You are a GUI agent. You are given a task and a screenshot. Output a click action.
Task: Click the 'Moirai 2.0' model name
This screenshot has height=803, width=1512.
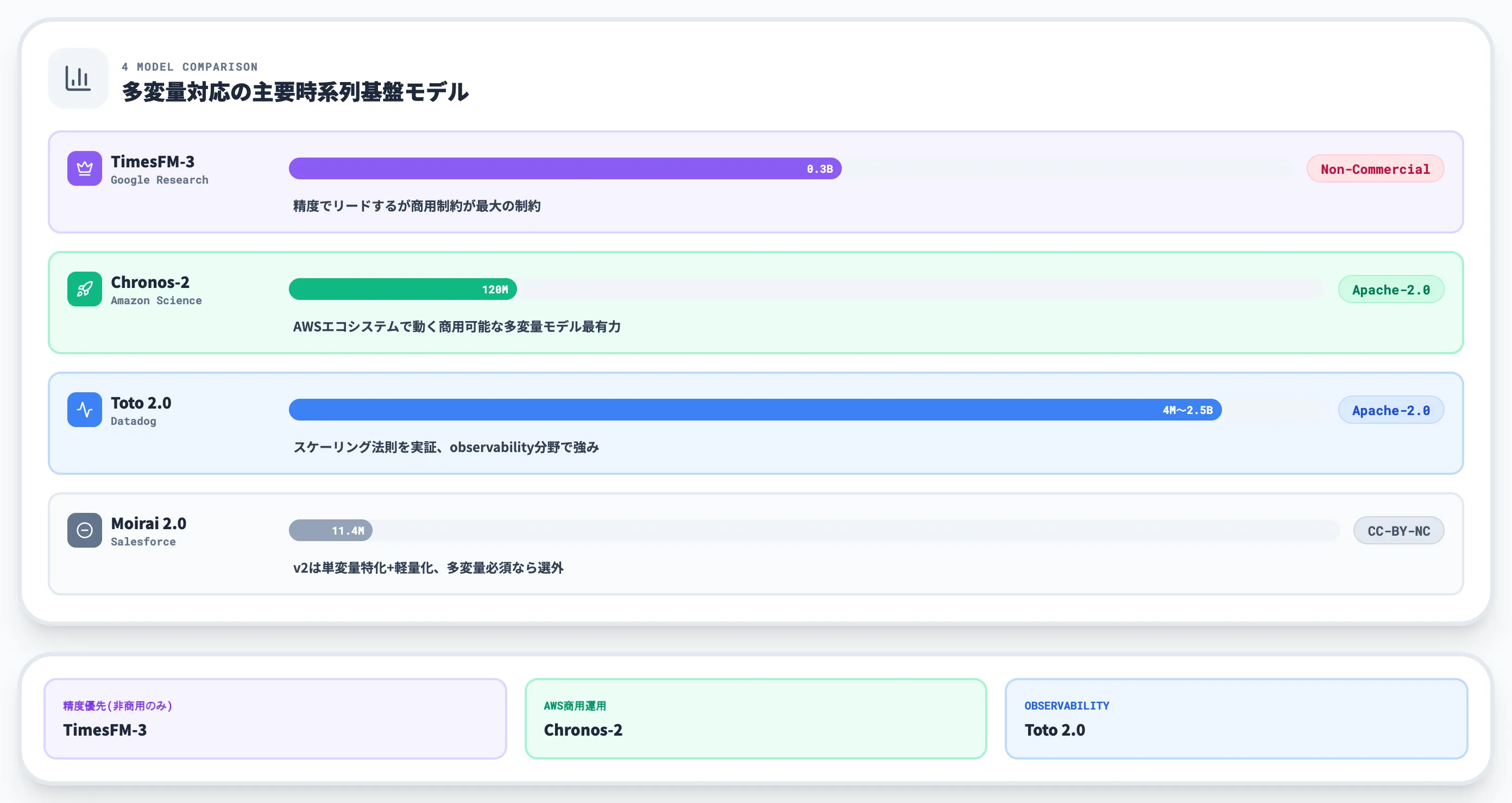(x=148, y=523)
